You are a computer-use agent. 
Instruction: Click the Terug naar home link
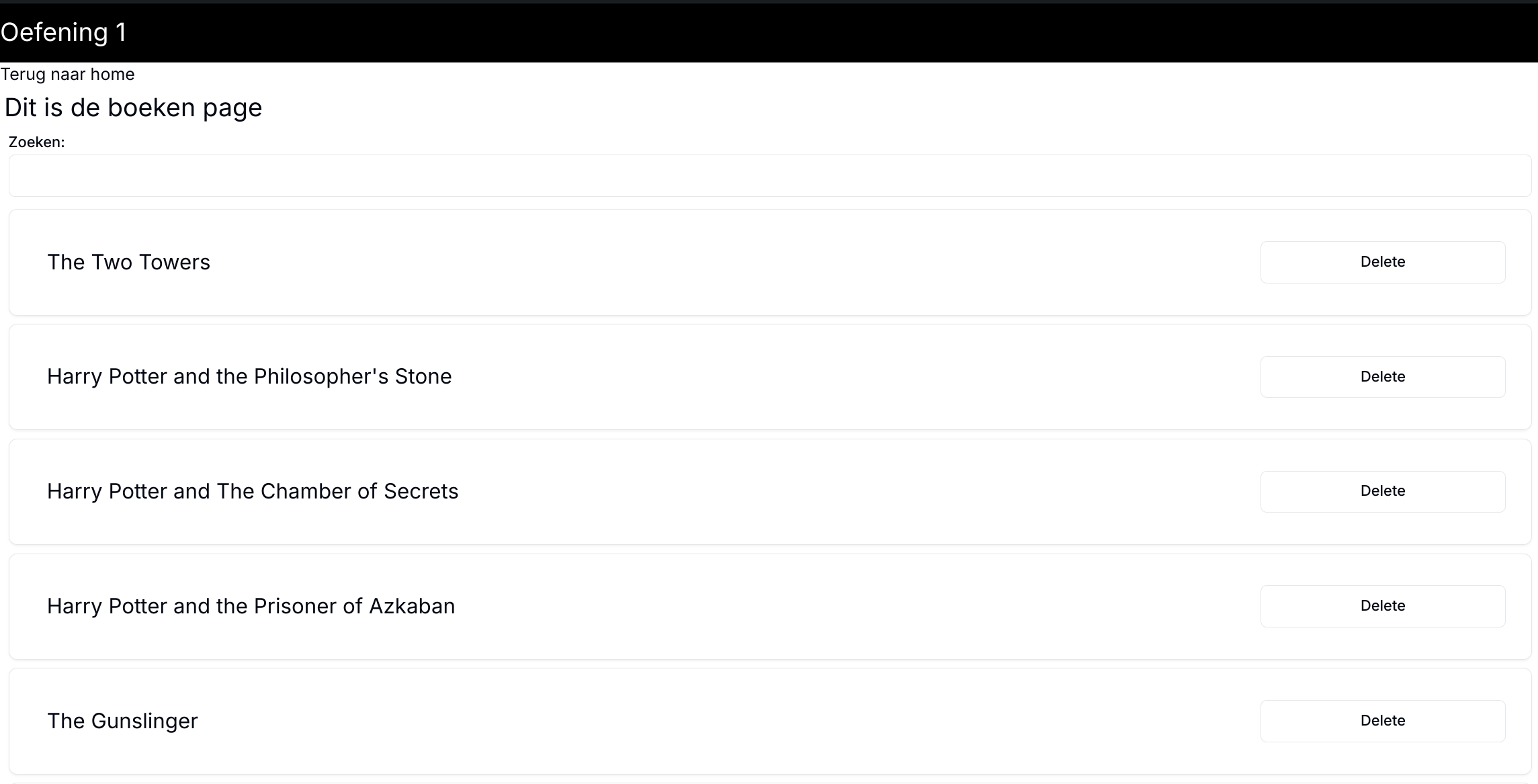(x=67, y=75)
